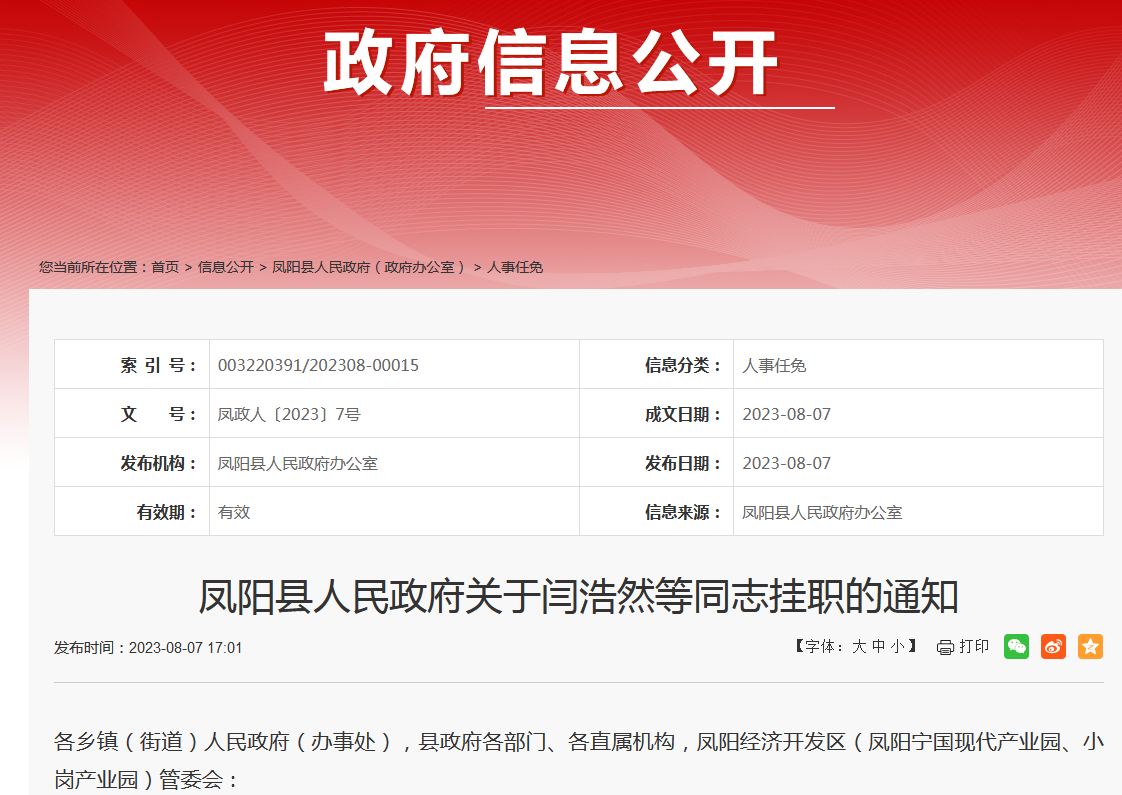Open 信息公开 breadcrumb link

tap(225, 267)
